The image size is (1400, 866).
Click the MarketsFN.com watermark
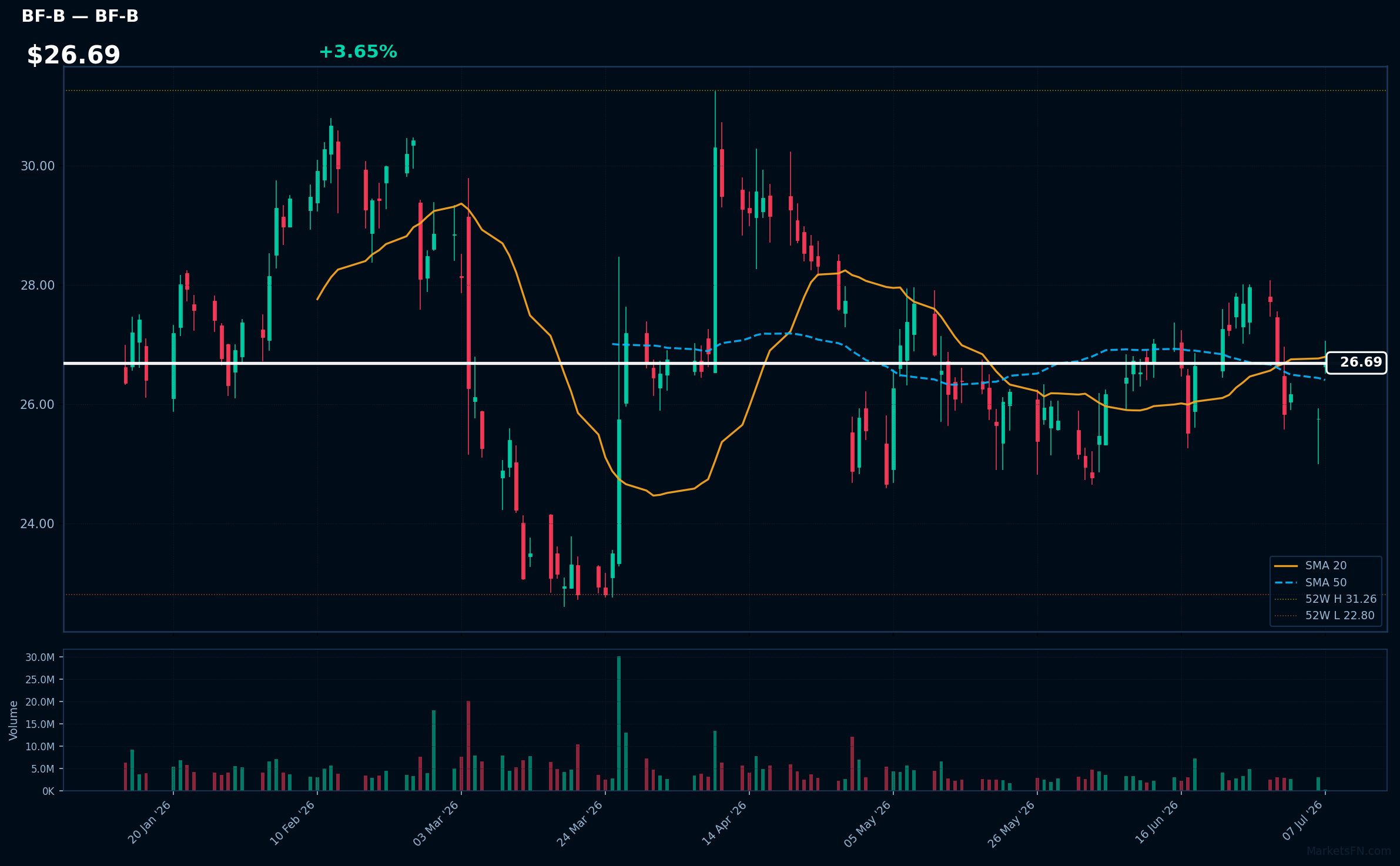click(1349, 851)
